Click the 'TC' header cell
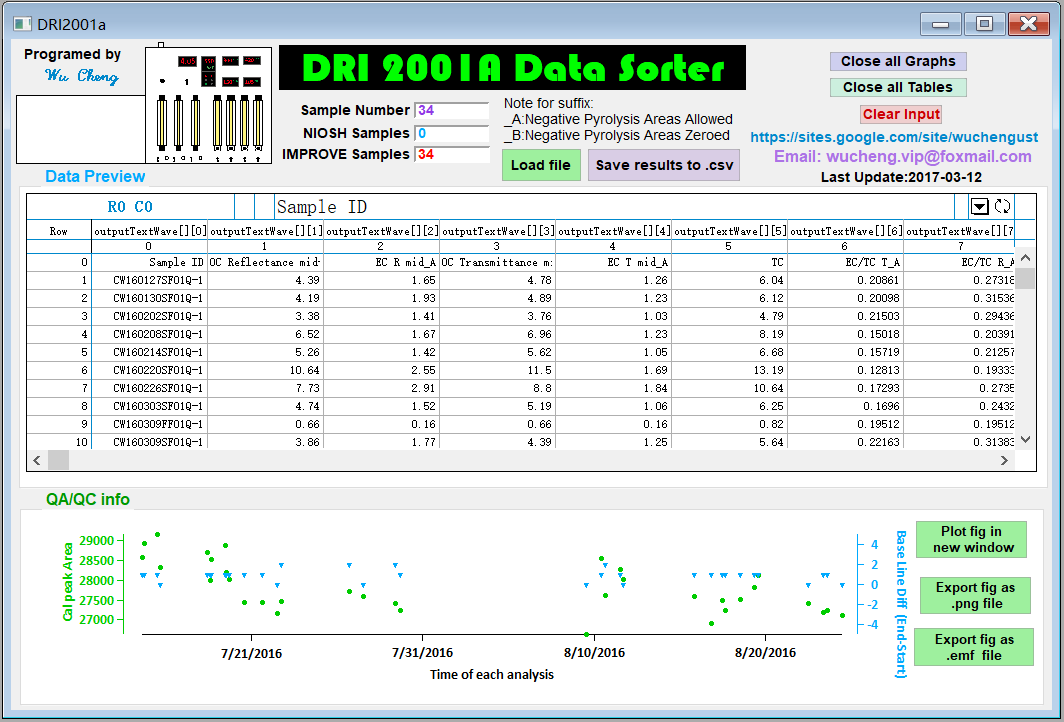This screenshot has height=722, width=1064. 730,262
